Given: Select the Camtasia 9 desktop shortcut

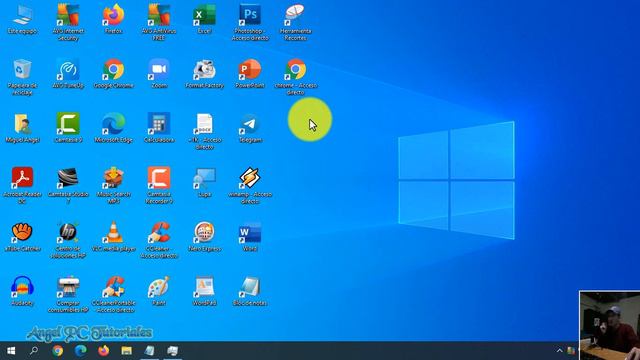Looking at the screenshot, I should [x=68, y=128].
